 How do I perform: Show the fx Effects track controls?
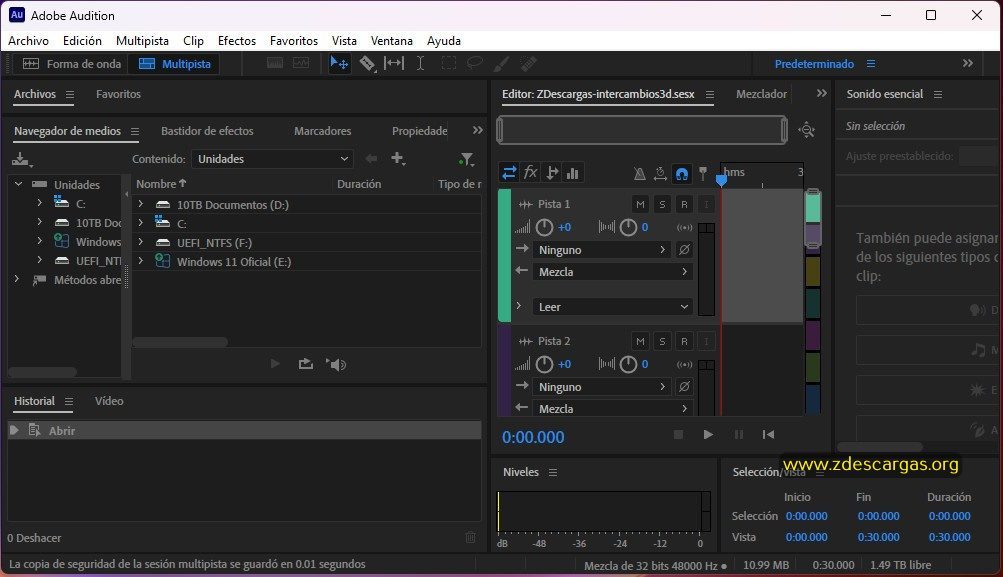(530, 173)
